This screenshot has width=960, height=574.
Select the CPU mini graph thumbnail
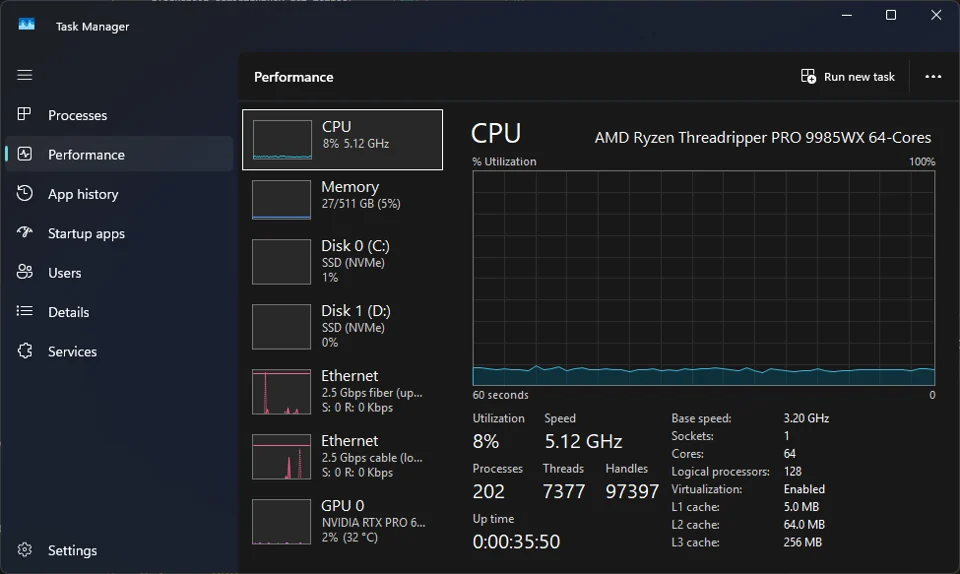[x=282, y=140]
